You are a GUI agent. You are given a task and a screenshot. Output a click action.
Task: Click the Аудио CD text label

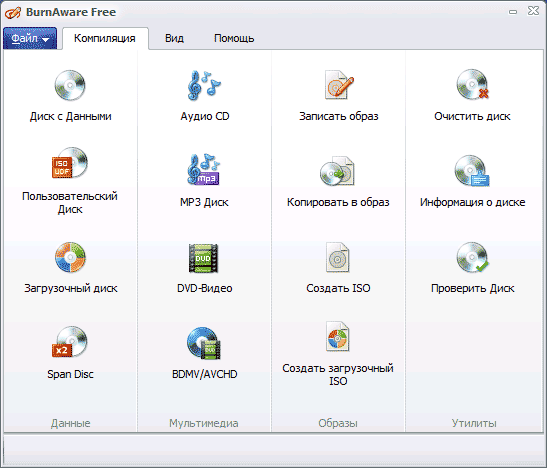(205, 116)
